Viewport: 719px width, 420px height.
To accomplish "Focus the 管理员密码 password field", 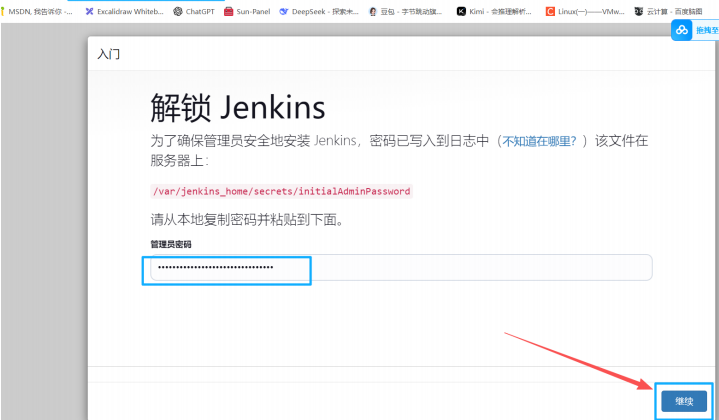I will coord(401,267).
